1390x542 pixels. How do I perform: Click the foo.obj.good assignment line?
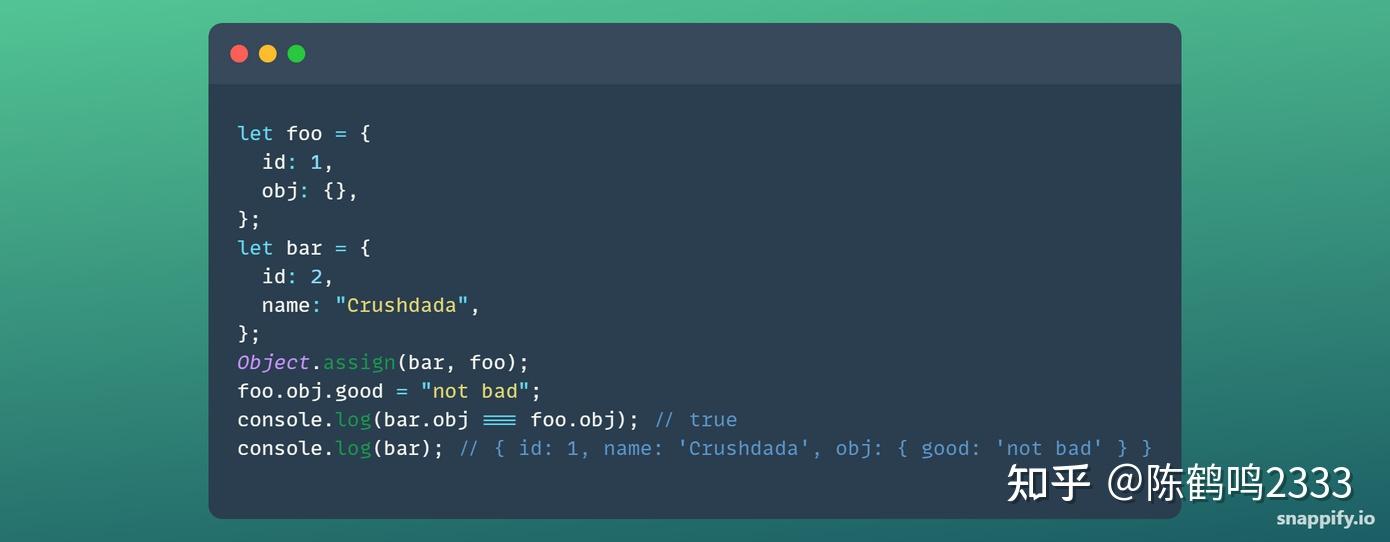(x=389, y=391)
